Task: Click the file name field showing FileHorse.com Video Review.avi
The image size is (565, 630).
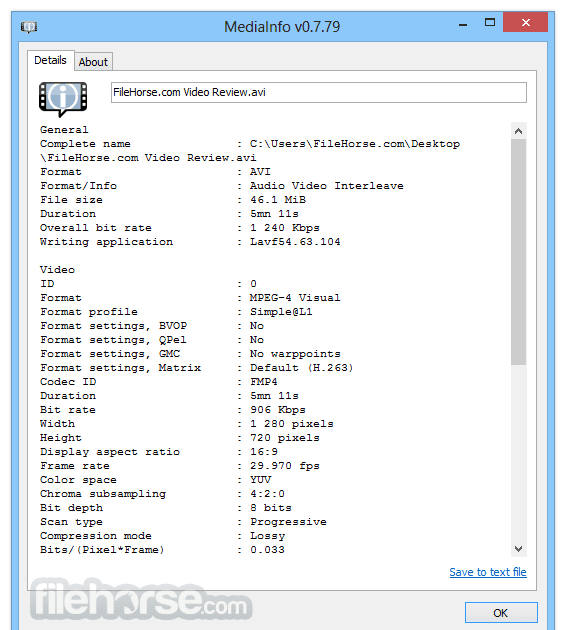Action: [319, 92]
